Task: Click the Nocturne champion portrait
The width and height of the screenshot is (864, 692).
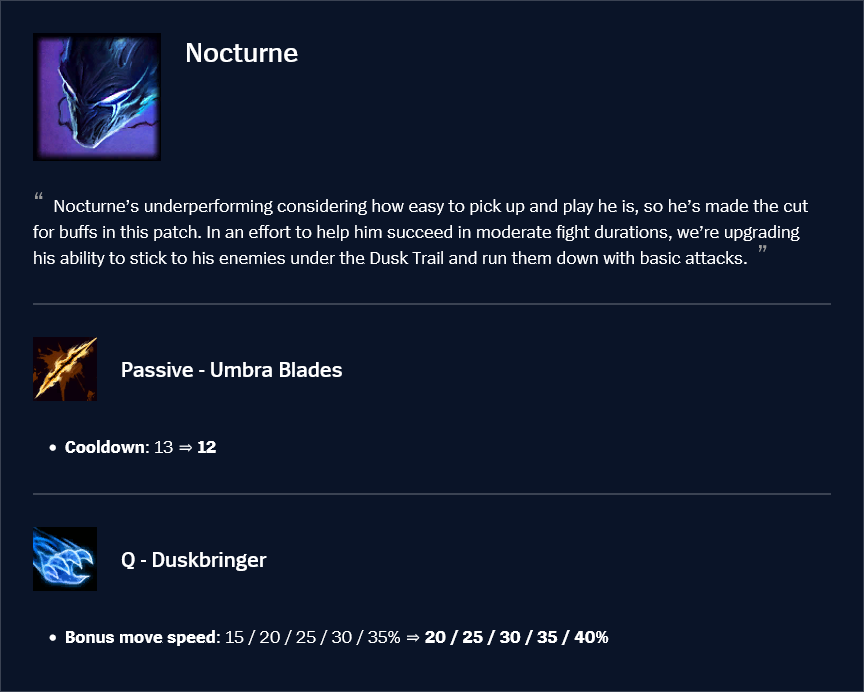Action: 97,97
